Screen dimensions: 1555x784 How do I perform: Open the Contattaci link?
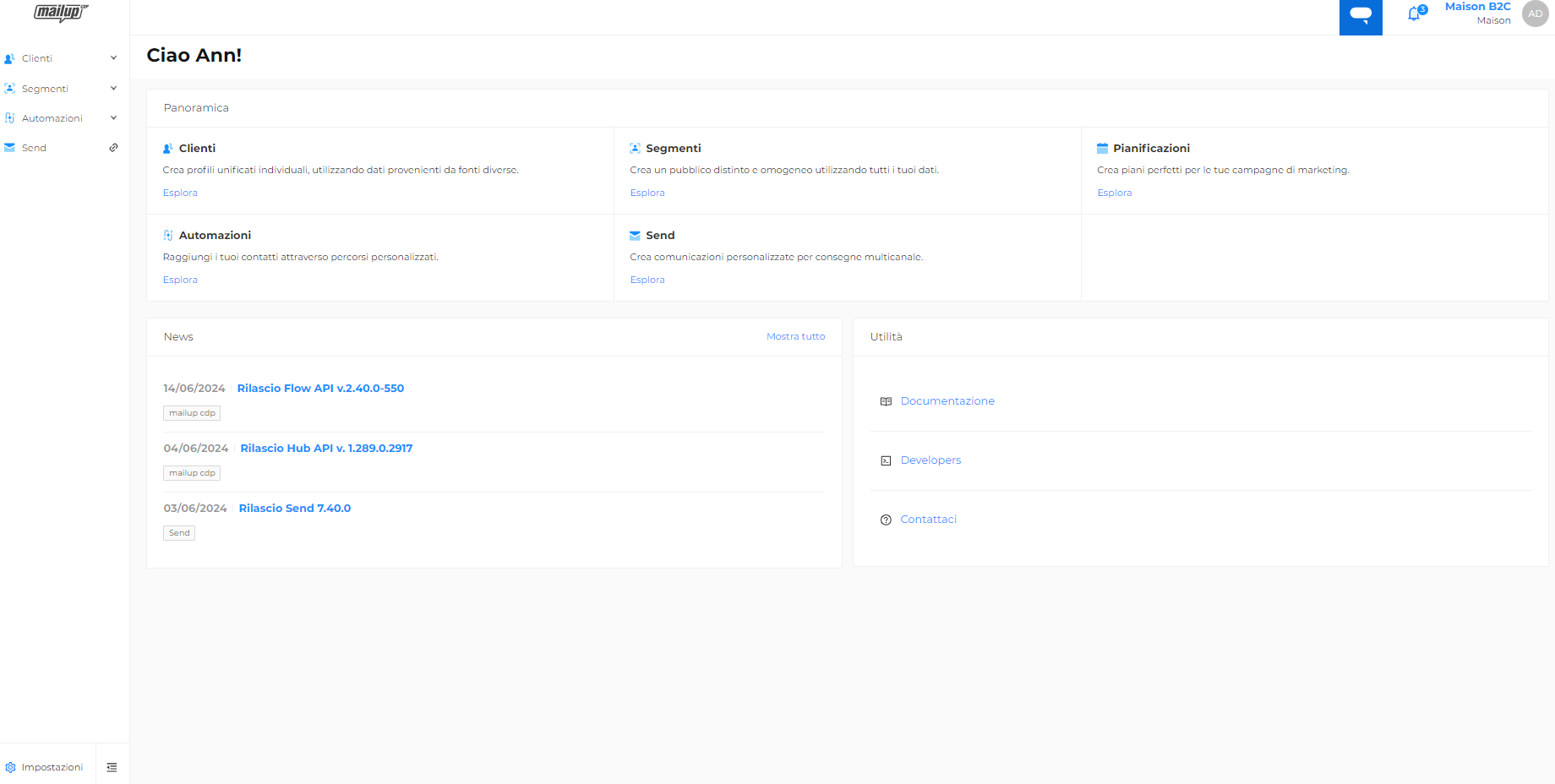click(x=929, y=520)
